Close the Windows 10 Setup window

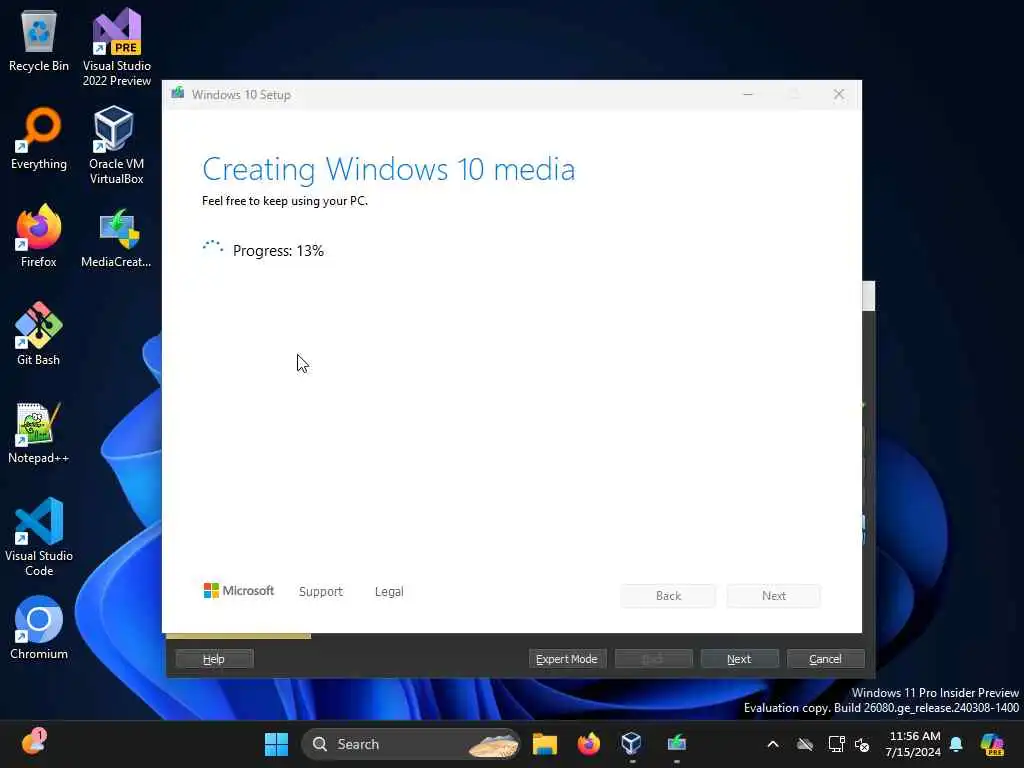839,95
